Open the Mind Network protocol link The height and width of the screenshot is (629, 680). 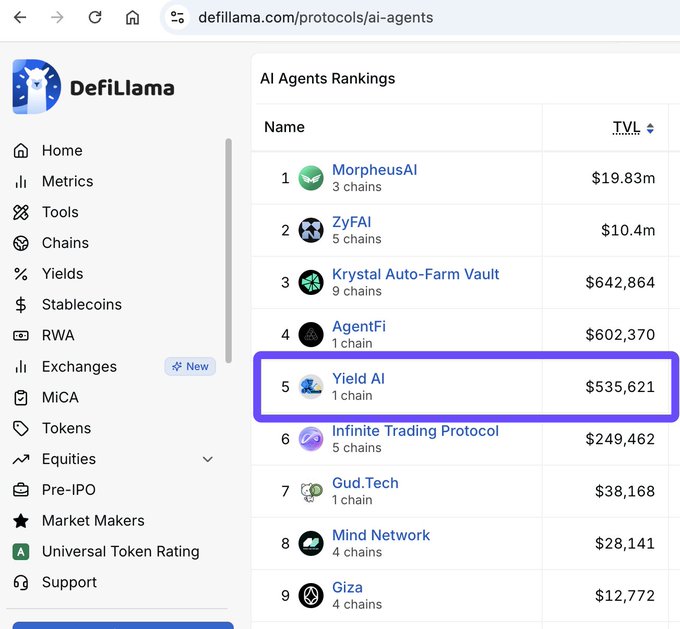(381, 535)
